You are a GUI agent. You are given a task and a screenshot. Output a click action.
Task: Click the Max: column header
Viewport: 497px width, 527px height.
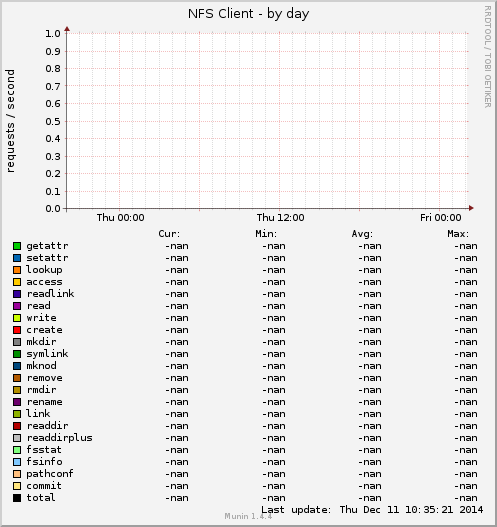tap(458, 234)
